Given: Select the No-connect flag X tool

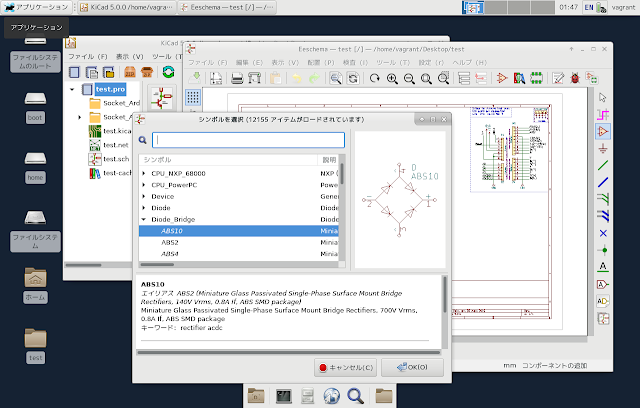Looking at the screenshot, I should (x=603, y=233).
